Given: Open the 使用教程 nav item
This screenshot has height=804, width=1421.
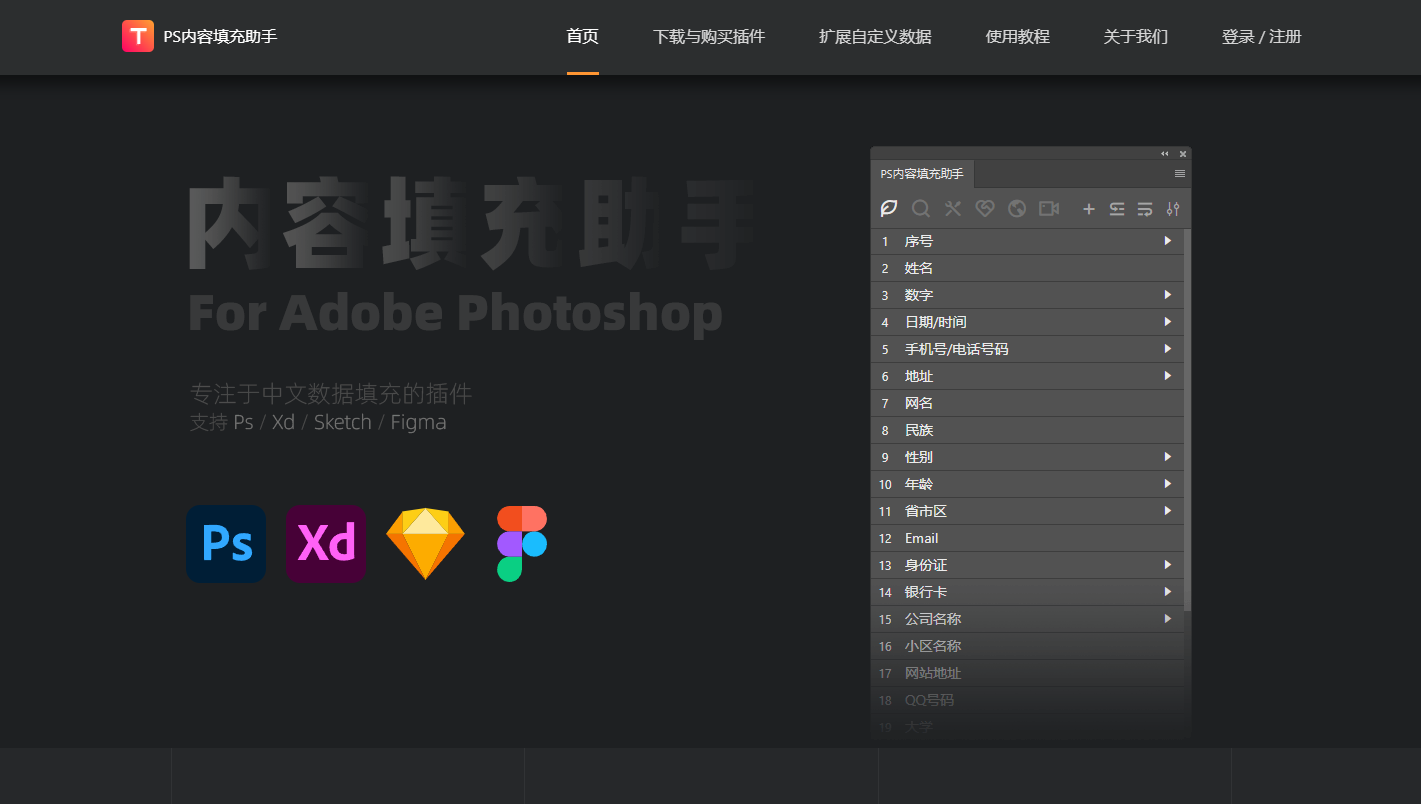Looking at the screenshot, I should point(1018,37).
